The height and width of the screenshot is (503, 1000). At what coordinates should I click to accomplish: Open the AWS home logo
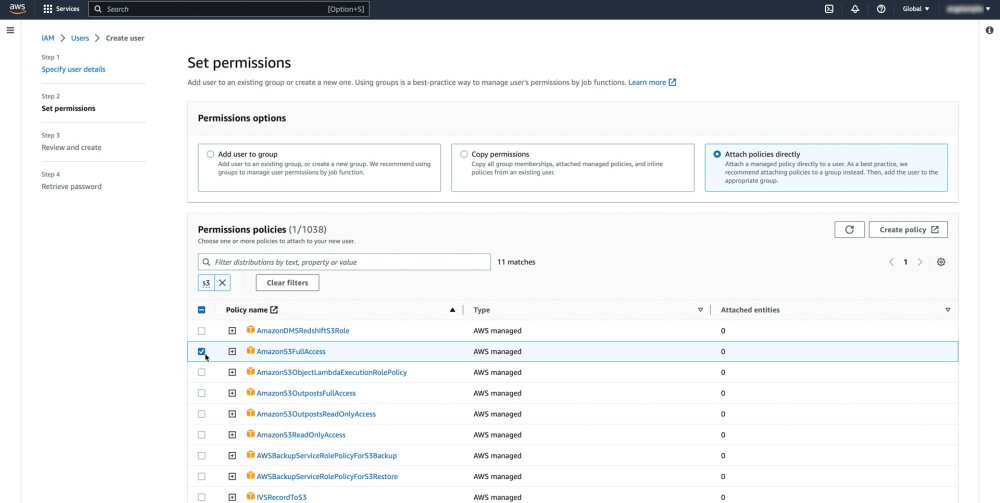[18, 9]
